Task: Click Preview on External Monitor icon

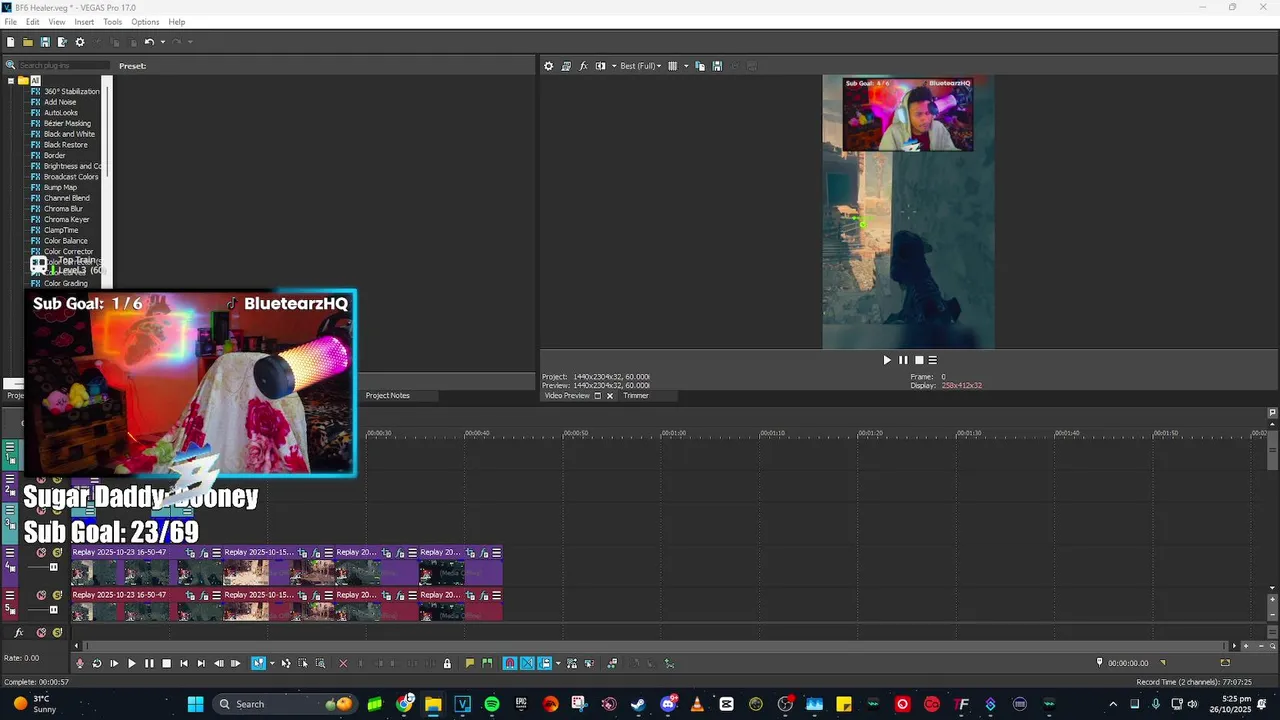Action: pos(566,66)
